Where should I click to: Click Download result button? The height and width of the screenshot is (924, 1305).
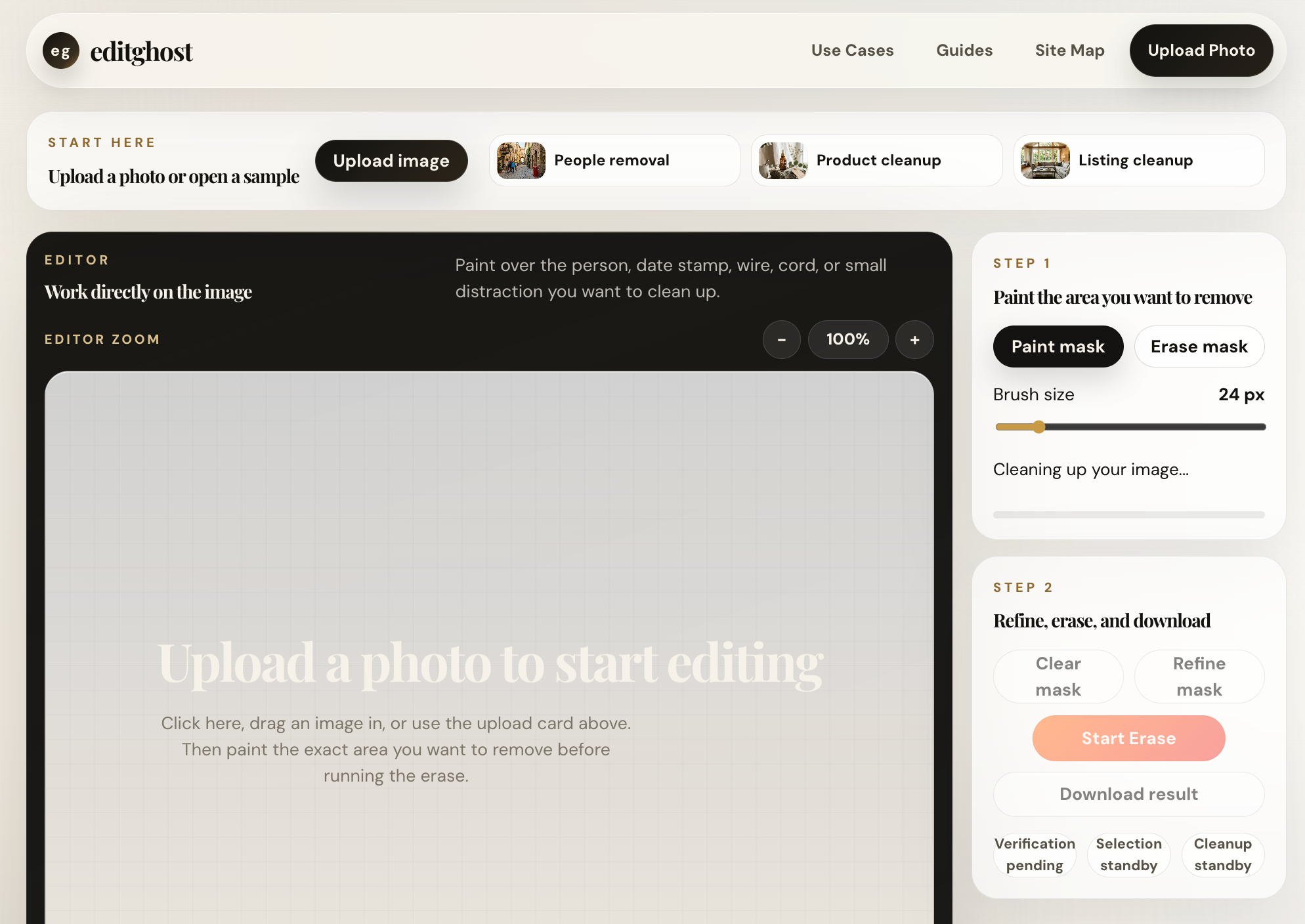[x=1128, y=794]
